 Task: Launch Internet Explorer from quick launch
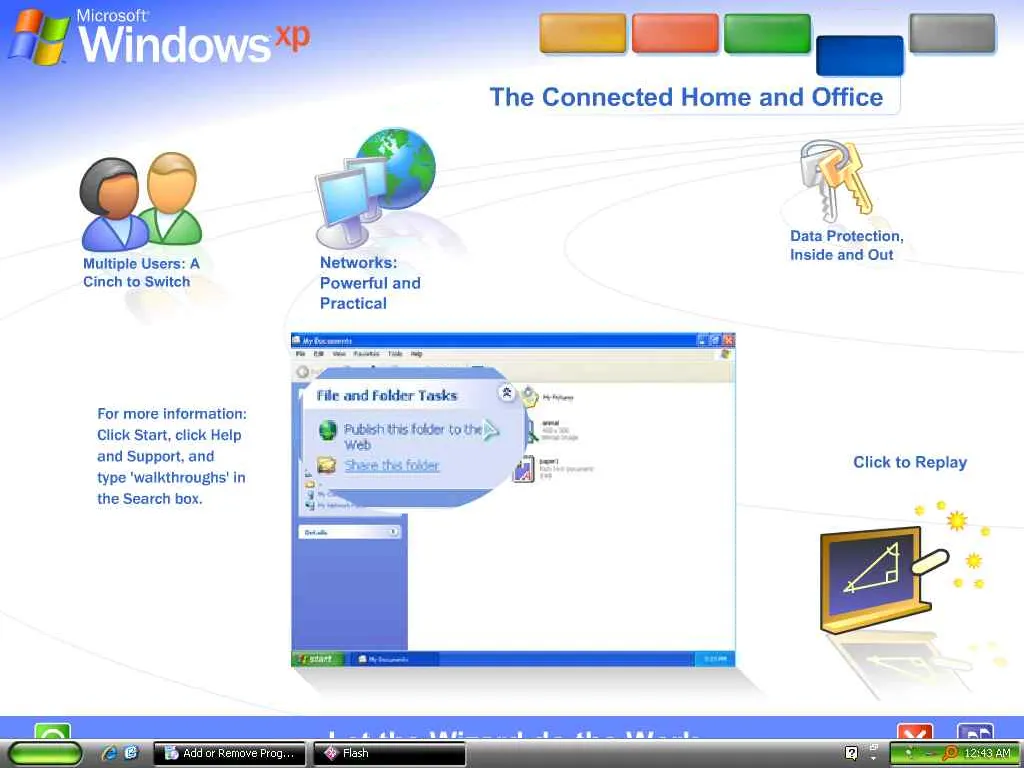pos(109,753)
